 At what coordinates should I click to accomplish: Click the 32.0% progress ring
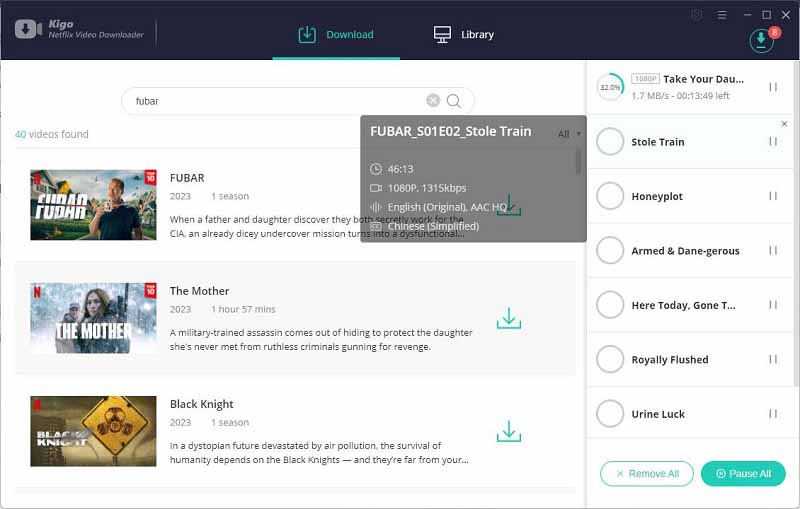610,87
